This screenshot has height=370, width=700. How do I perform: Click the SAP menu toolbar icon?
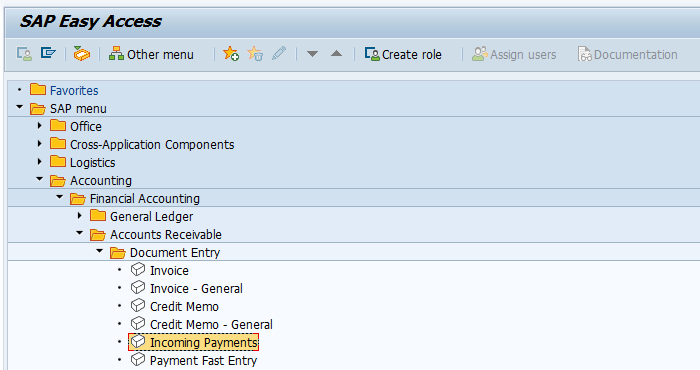pyautogui.click(x=48, y=54)
